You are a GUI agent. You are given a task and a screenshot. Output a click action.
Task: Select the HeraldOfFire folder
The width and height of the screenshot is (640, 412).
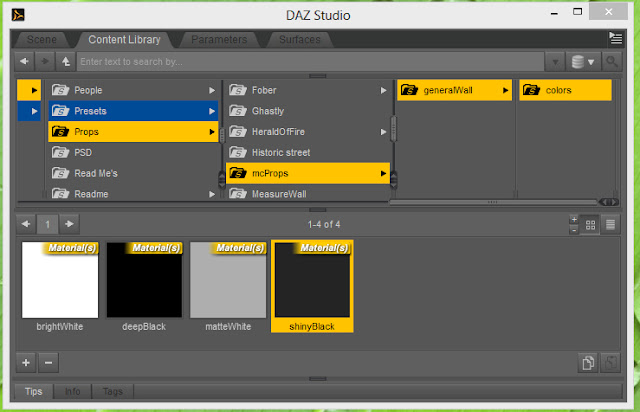tap(308, 132)
